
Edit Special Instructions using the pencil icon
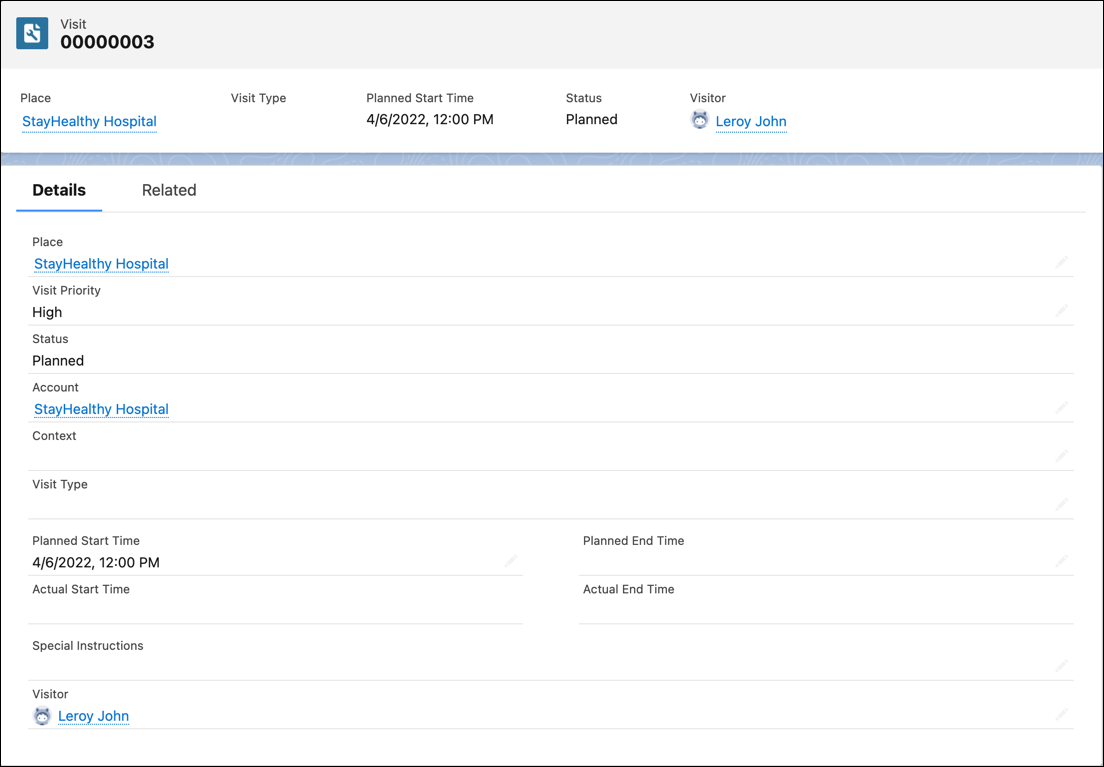coord(1062,666)
